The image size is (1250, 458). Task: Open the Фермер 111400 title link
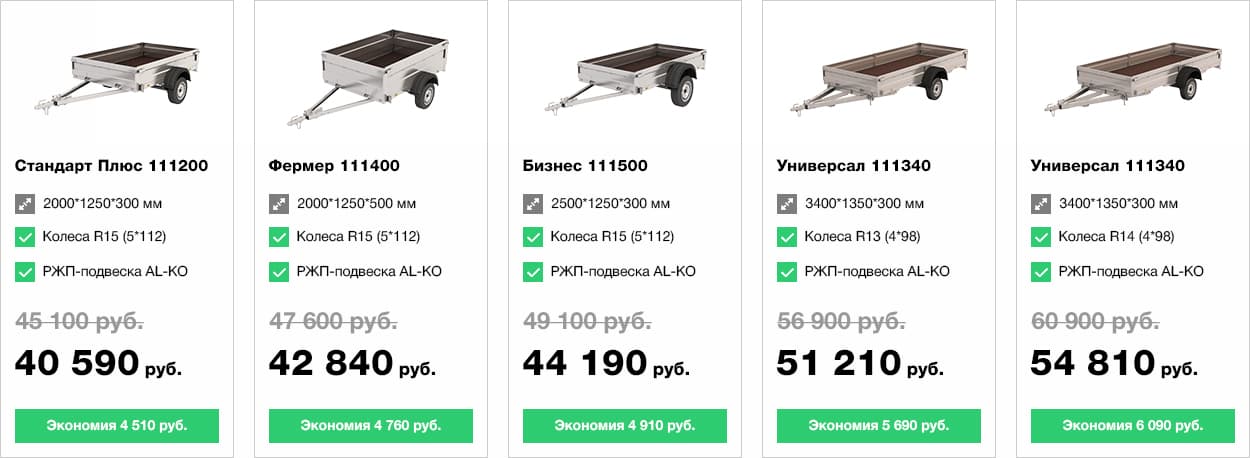click(335, 166)
